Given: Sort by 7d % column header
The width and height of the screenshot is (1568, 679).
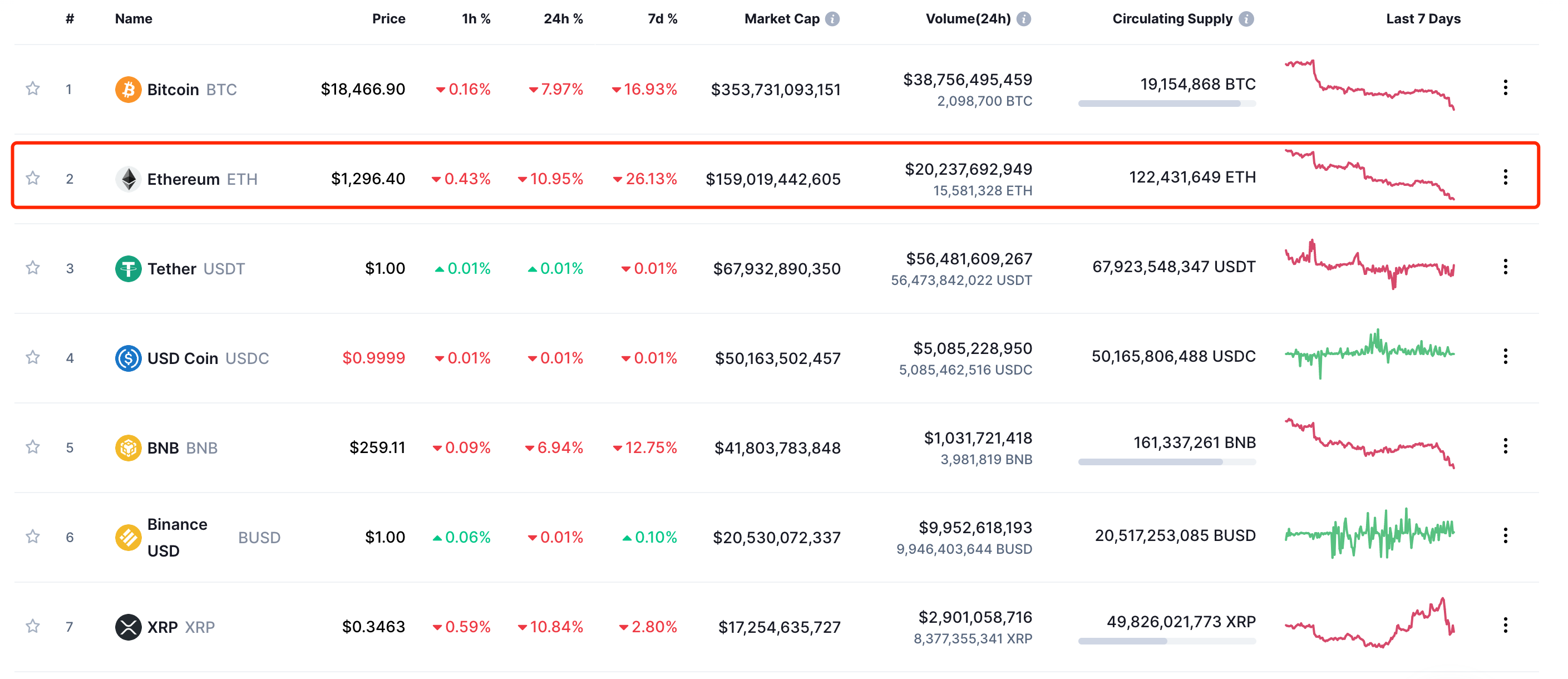Looking at the screenshot, I should 662,19.
